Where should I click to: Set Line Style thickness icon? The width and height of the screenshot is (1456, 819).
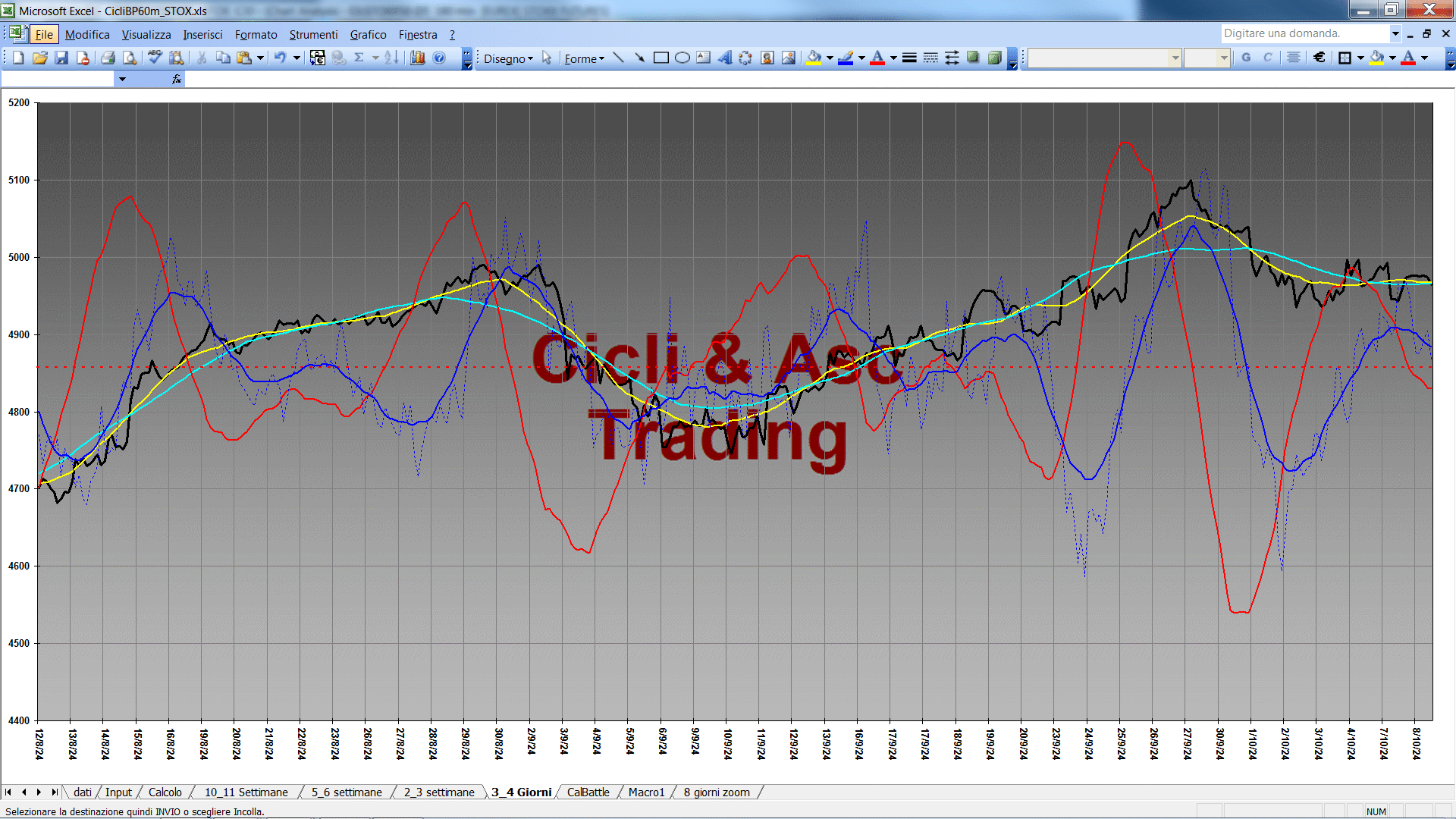909,58
